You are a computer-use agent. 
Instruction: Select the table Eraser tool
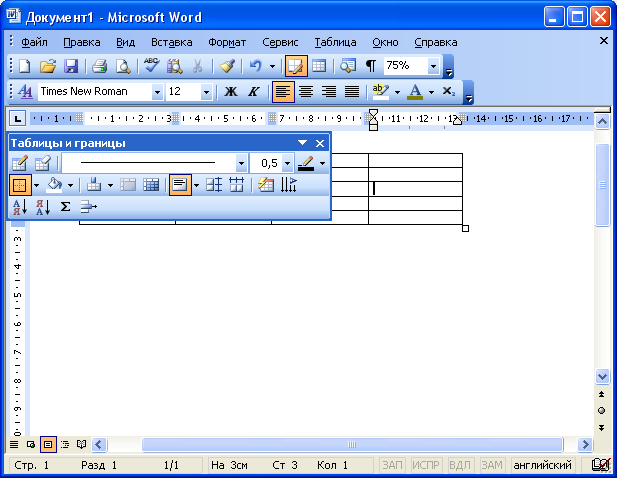pyautogui.click(x=42, y=163)
